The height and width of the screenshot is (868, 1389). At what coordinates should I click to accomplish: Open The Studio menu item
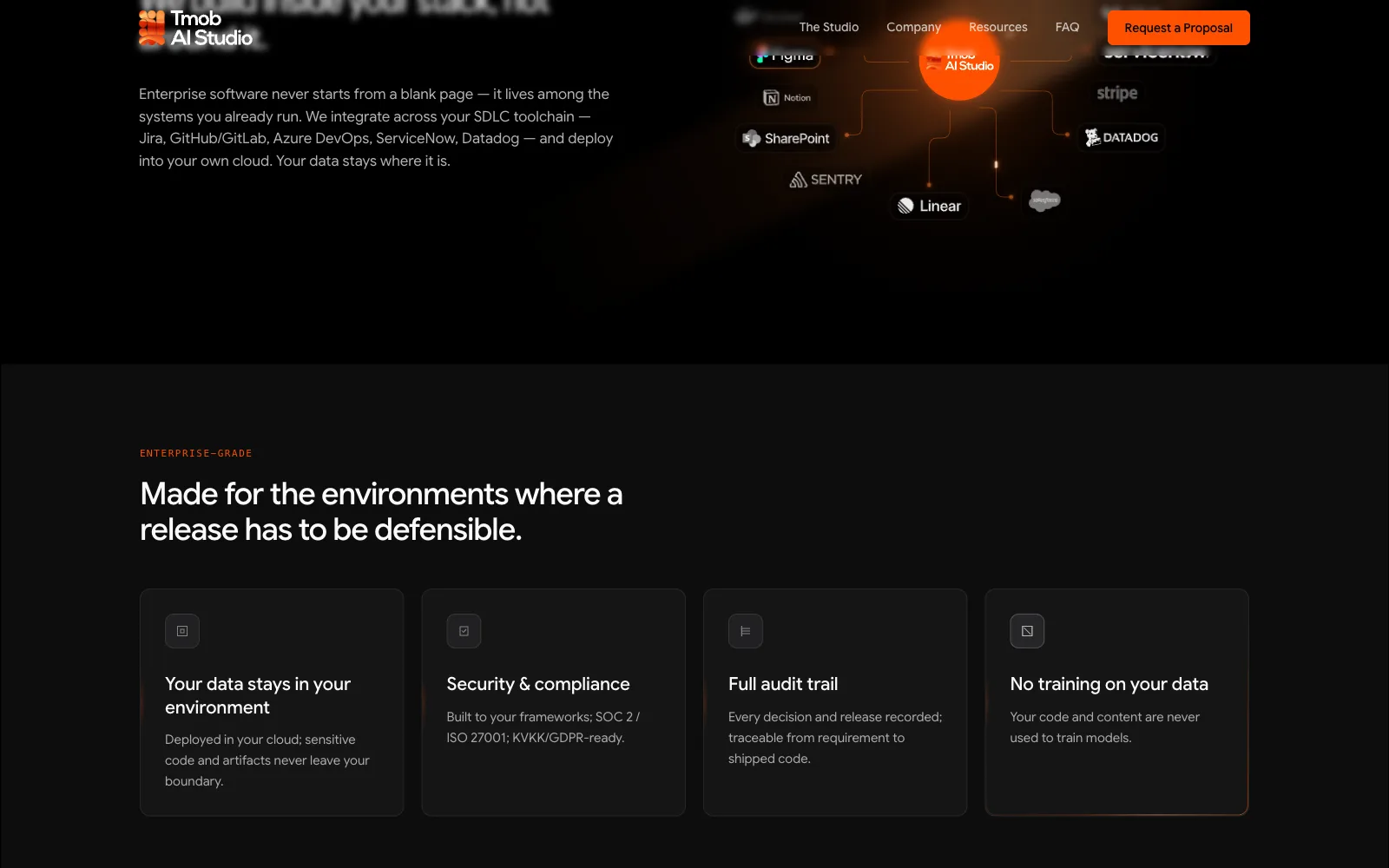[x=828, y=27]
